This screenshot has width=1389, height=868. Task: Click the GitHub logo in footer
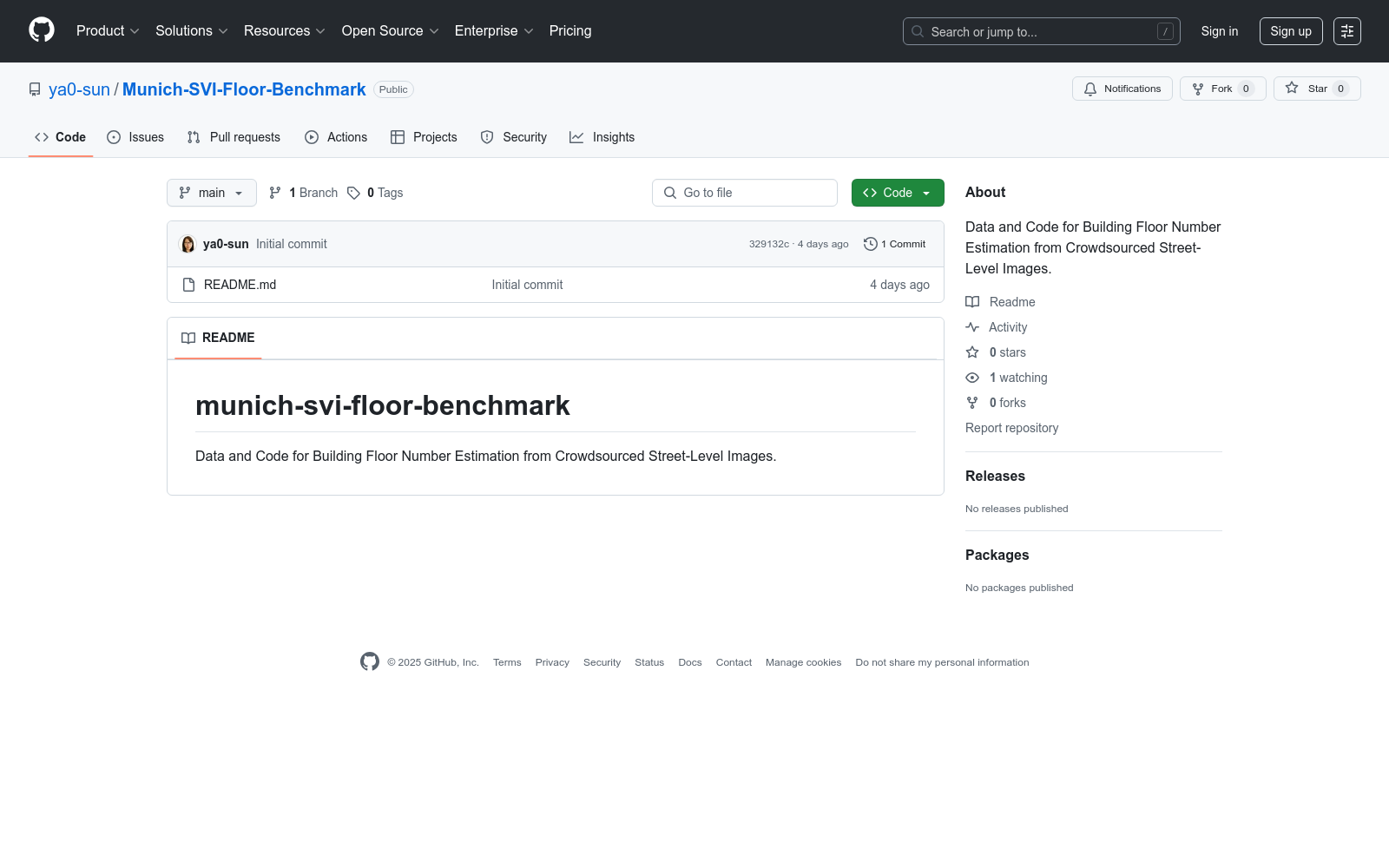(x=370, y=661)
